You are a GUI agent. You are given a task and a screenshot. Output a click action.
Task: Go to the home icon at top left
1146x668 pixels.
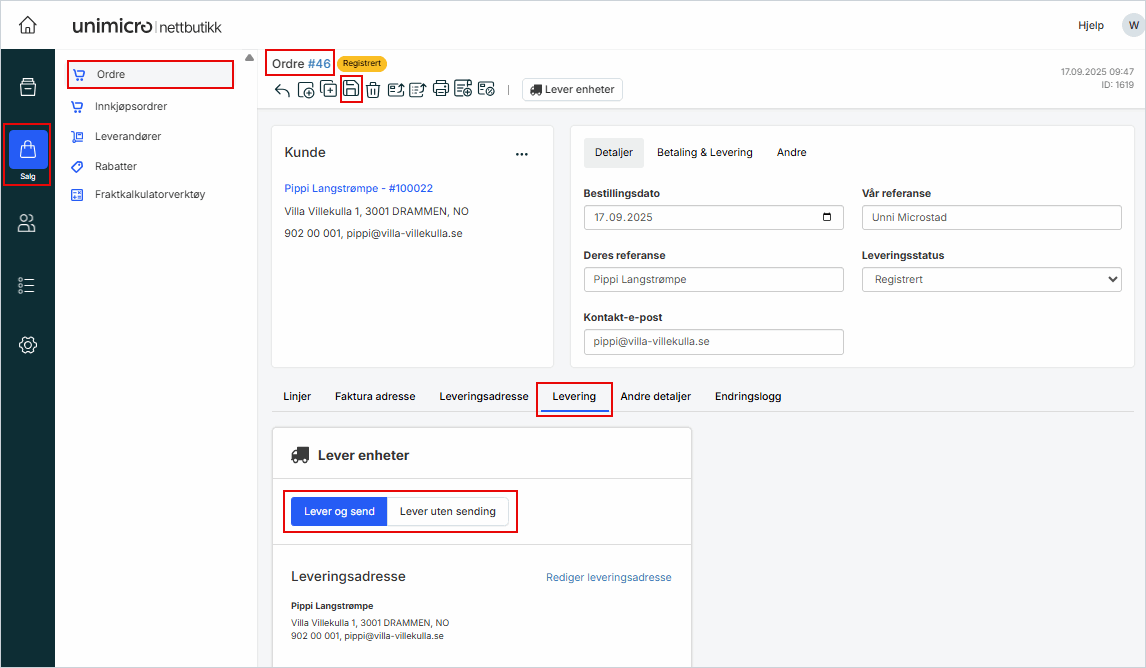(28, 25)
